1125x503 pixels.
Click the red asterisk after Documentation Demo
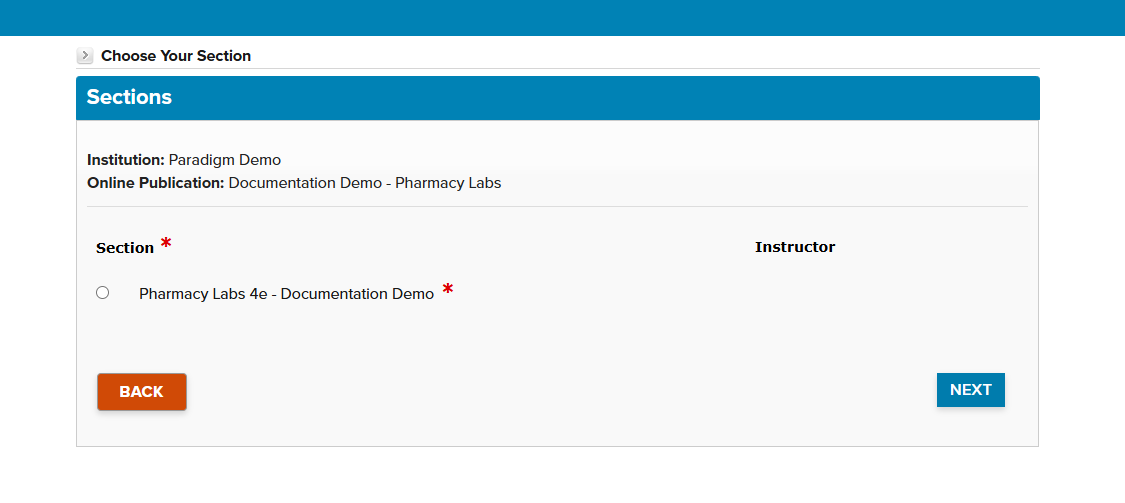(448, 291)
